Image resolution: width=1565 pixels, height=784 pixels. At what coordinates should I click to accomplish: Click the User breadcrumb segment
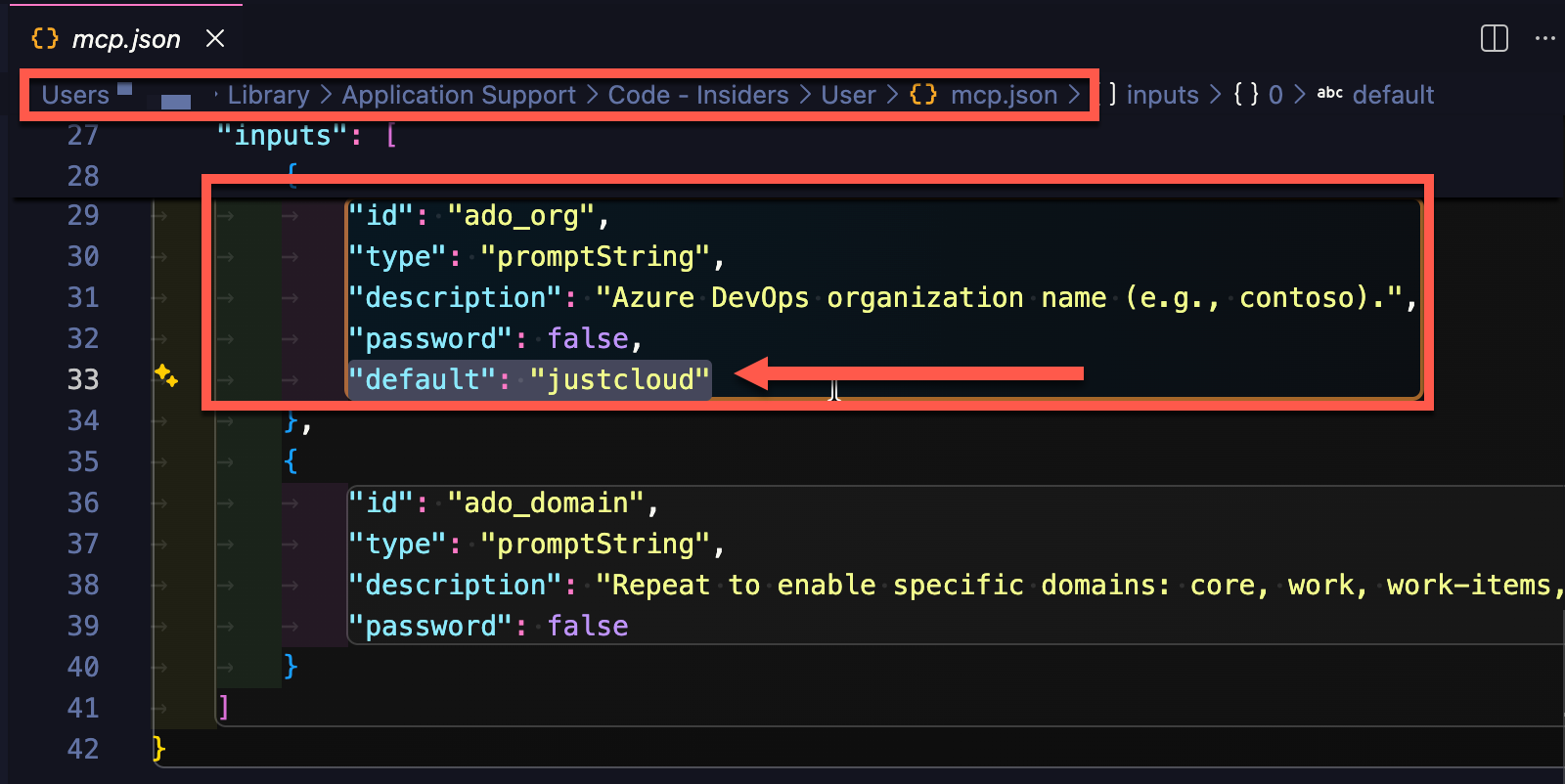pos(848,95)
